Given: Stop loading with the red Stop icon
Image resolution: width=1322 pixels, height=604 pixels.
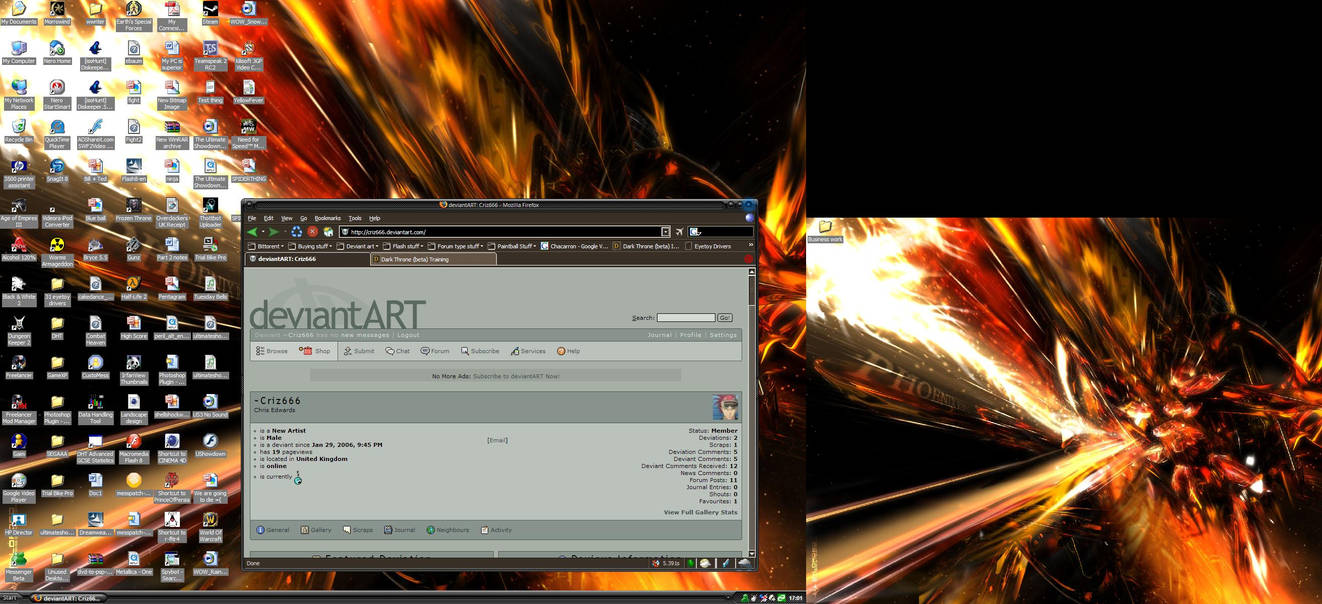Looking at the screenshot, I should pyautogui.click(x=312, y=232).
